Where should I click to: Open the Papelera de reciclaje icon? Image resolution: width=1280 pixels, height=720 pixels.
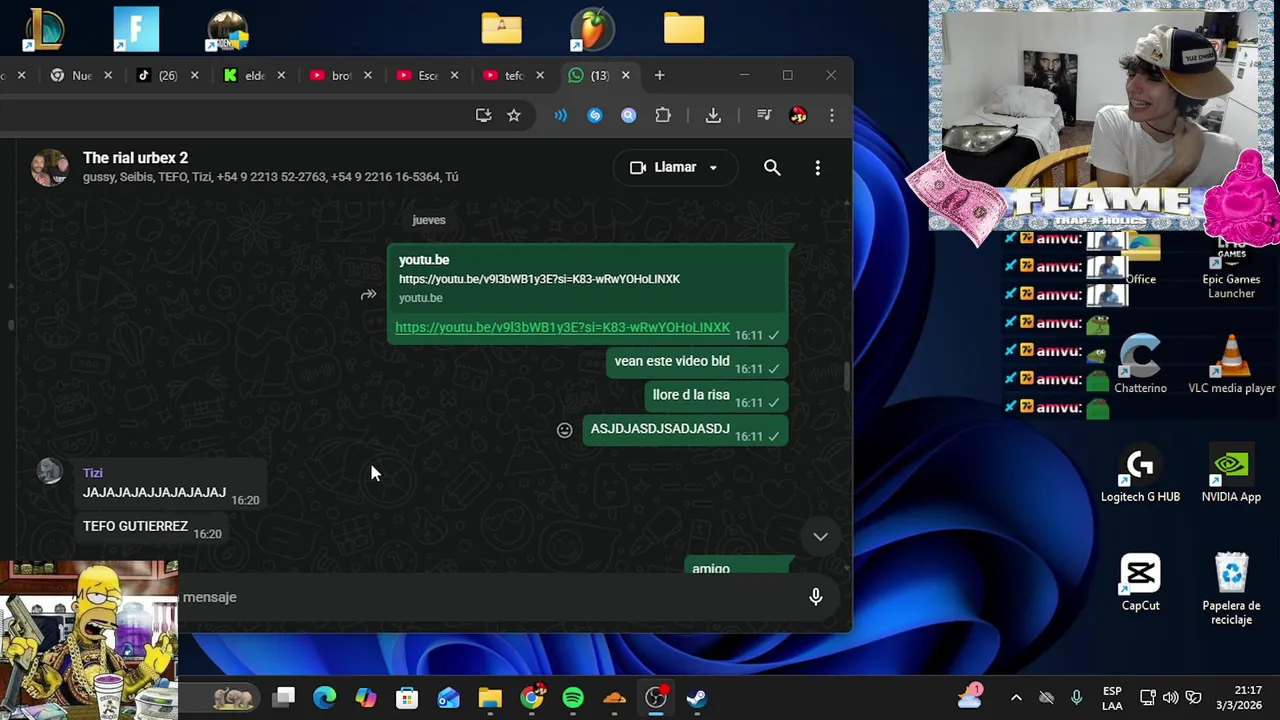tap(1231, 589)
